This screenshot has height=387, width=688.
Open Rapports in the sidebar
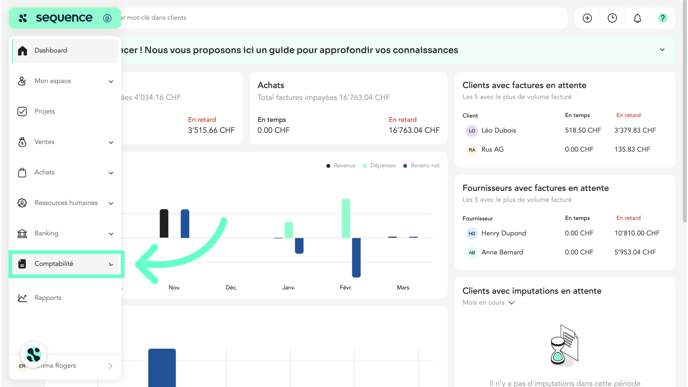(65, 298)
